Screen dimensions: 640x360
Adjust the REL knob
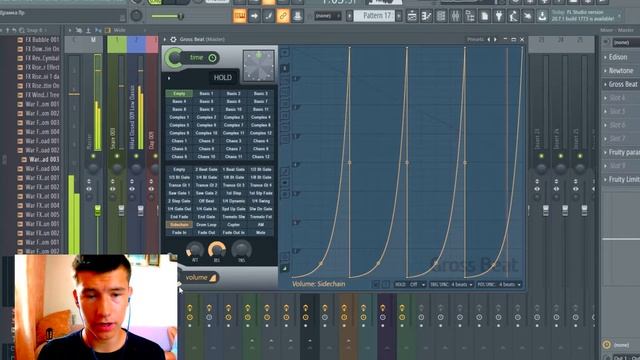[217, 249]
